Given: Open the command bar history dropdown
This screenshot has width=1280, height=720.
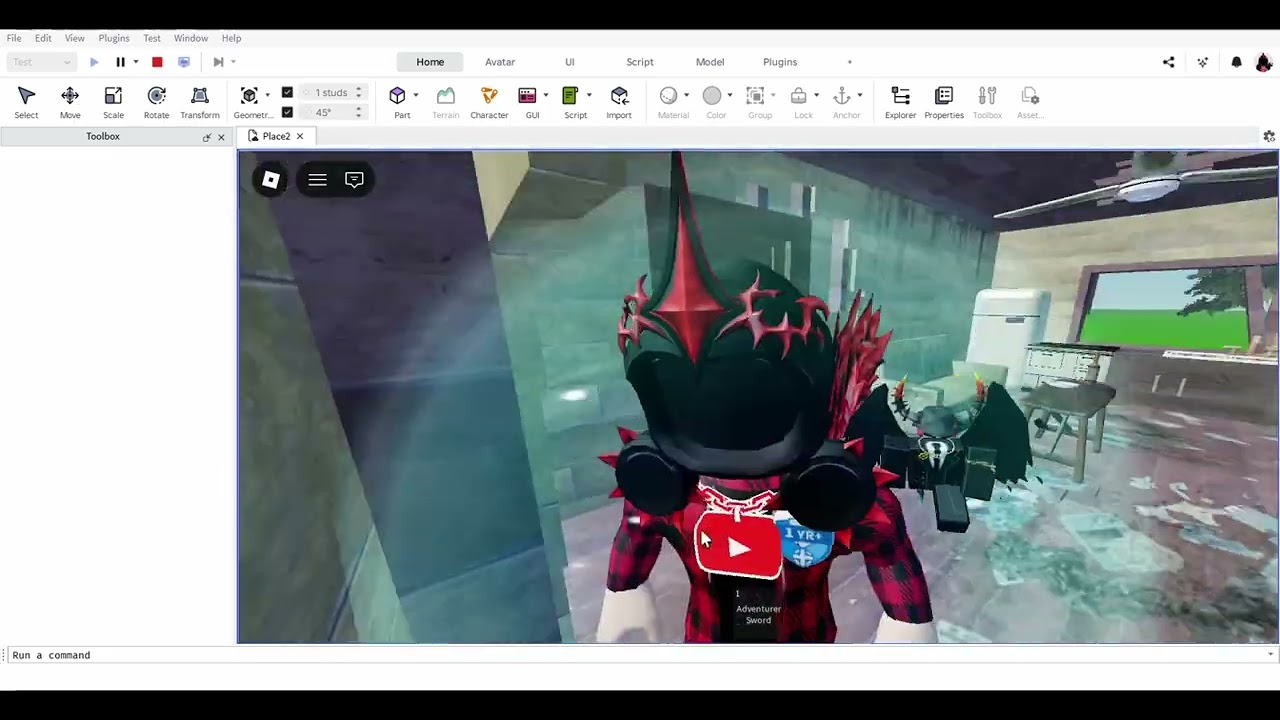Looking at the screenshot, I should pos(1270,655).
